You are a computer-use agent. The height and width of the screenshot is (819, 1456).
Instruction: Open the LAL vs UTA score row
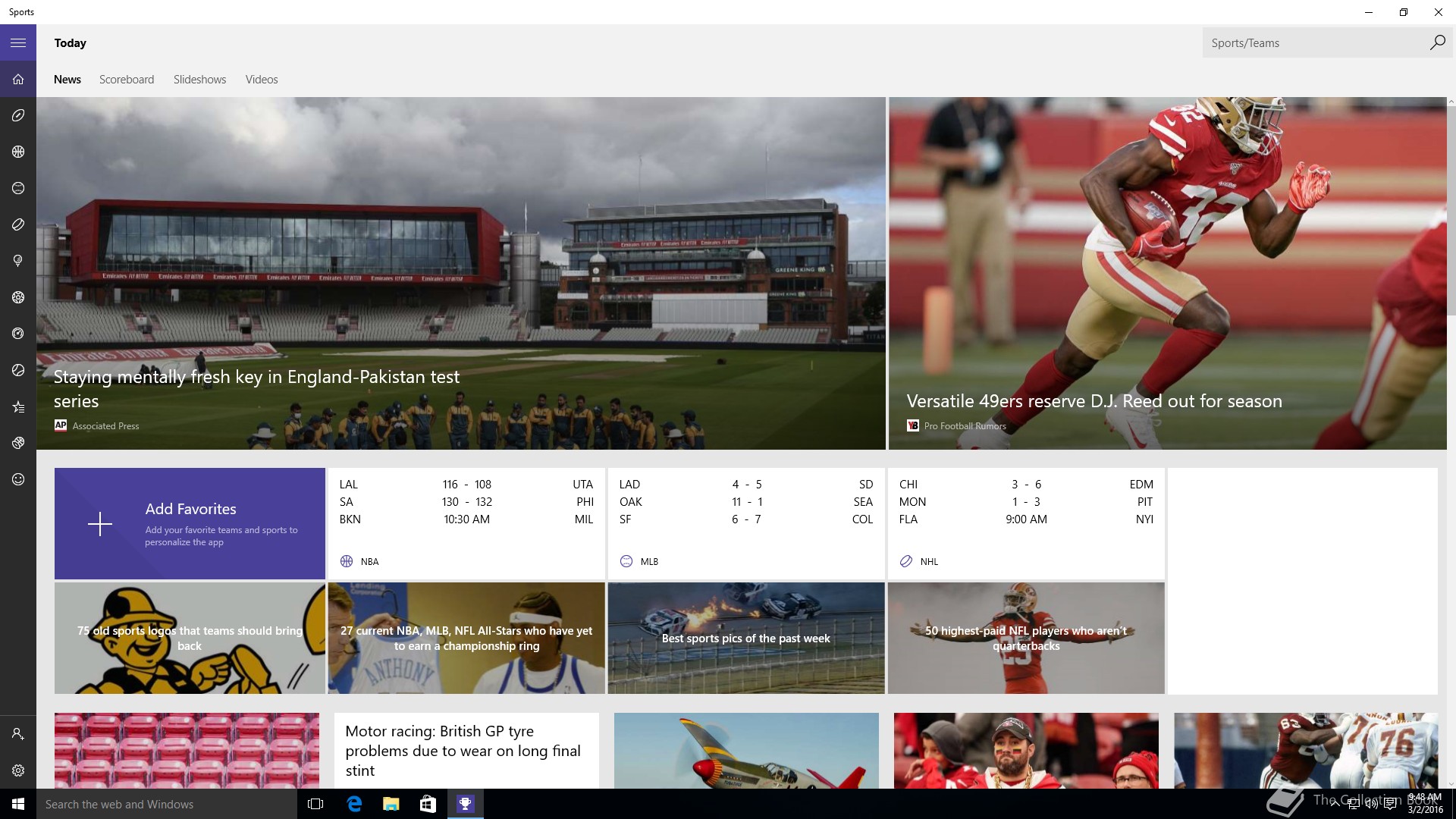point(466,484)
